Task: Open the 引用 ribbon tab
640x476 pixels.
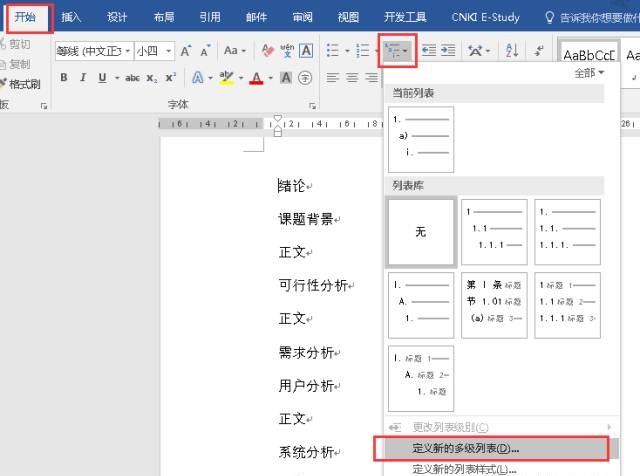Action: tap(210, 17)
